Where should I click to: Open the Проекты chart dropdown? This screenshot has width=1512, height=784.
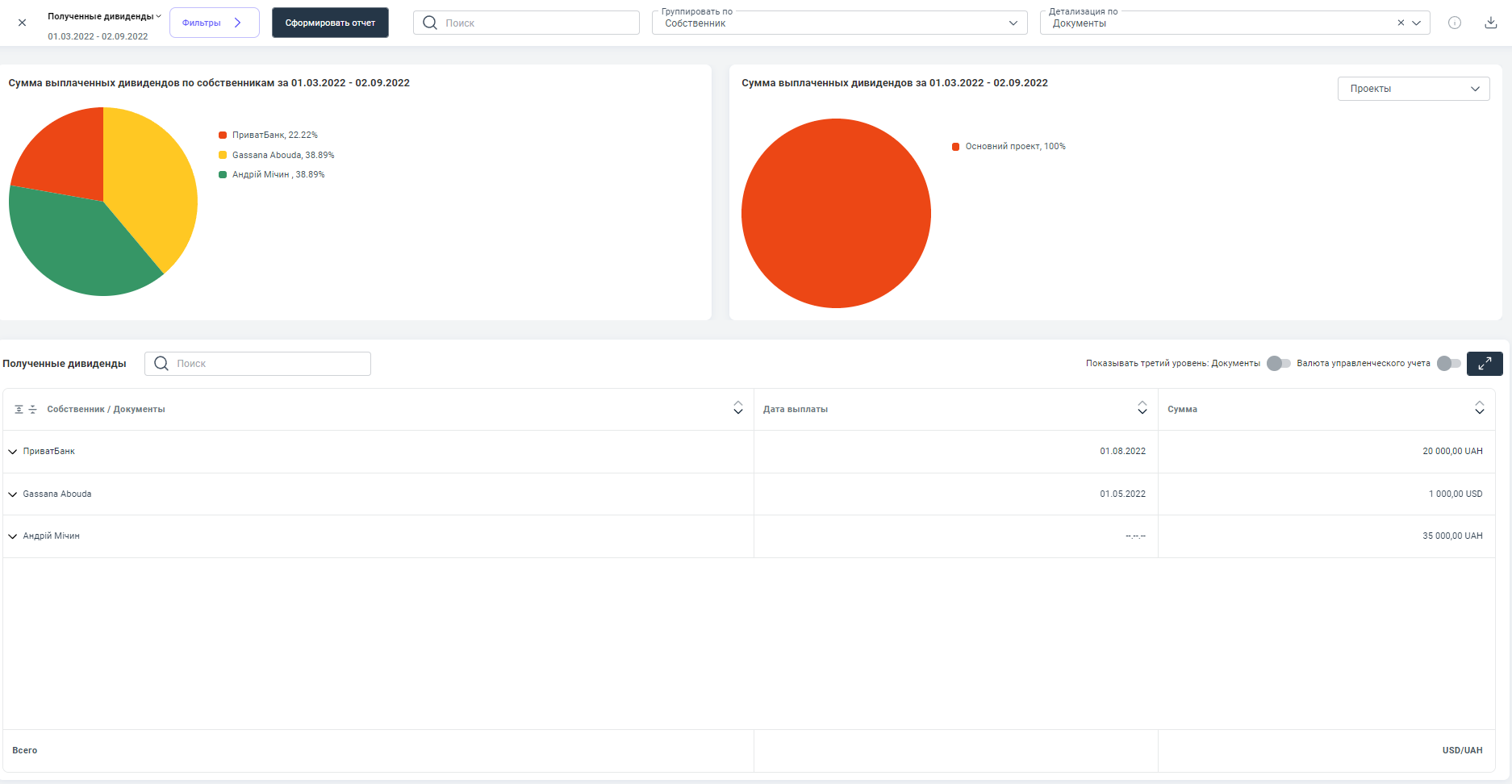(x=1413, y=89)
